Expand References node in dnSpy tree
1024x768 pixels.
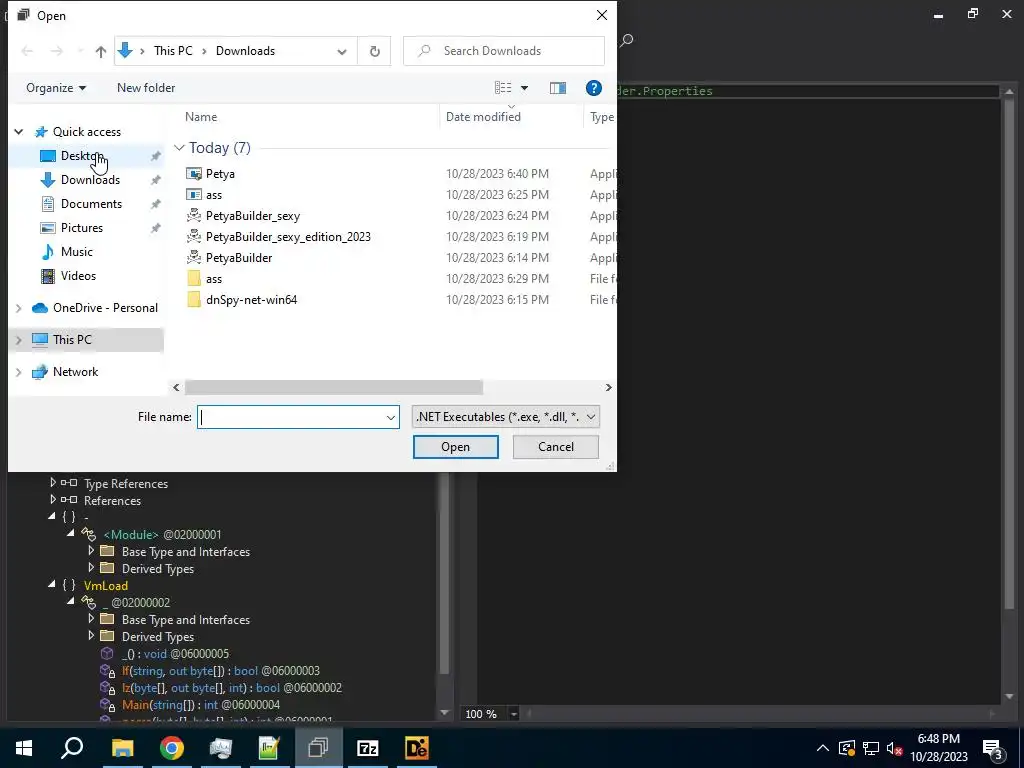[53, 500]
